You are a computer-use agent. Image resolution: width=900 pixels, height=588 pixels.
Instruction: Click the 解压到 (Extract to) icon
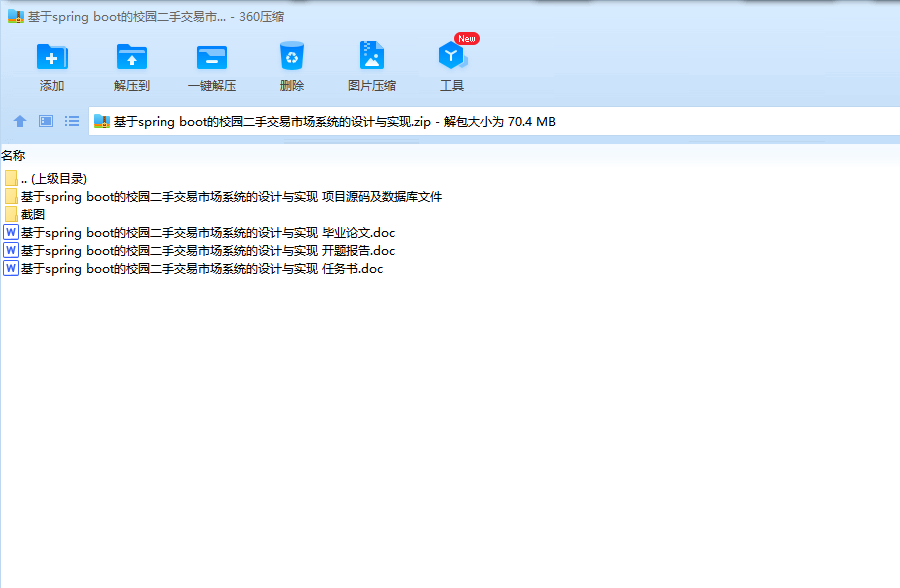[x=131, y=57]
